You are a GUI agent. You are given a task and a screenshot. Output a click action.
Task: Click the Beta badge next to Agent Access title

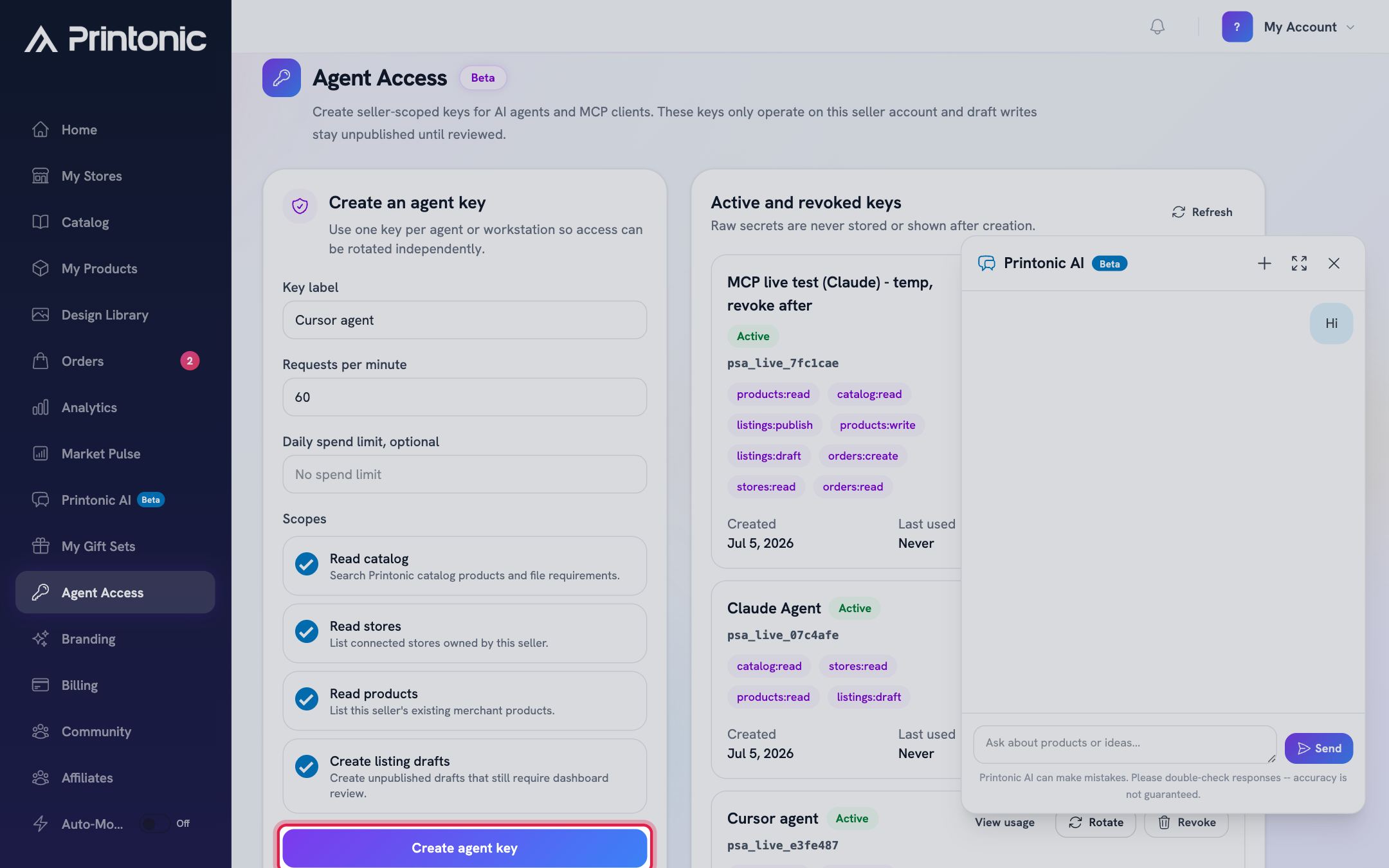(483, 78)
